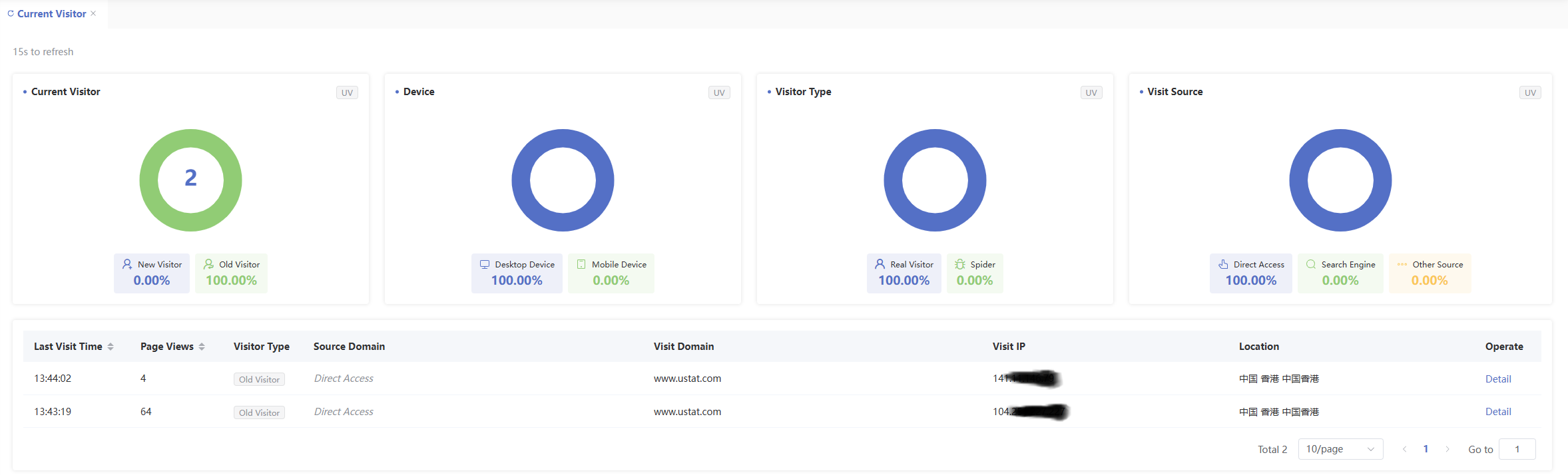Screen dimensions: 1568x475
Task: Click the Direct Access pointer icon
Action: pyautogui.click(x=1223, y=264)
